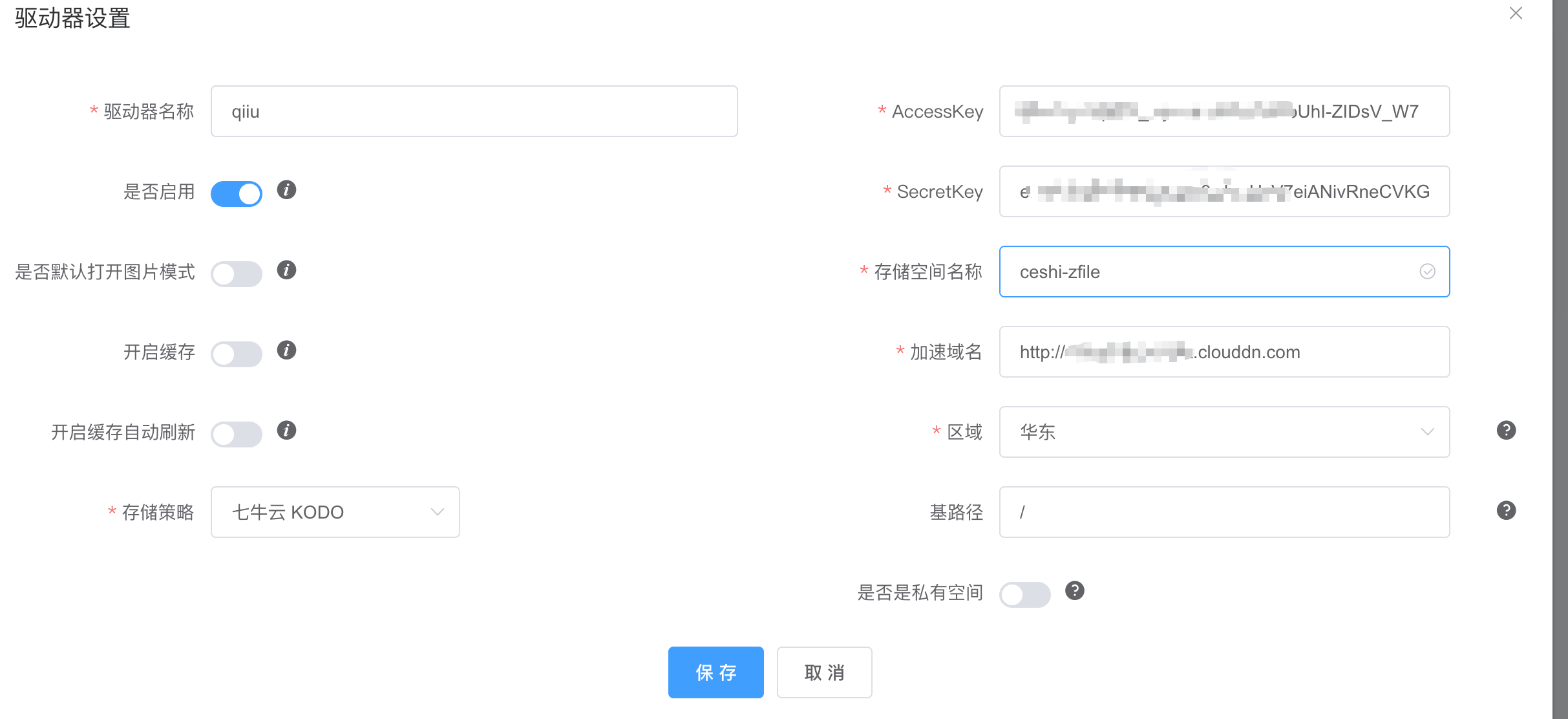Image resolution: width=1568 pixels, height=719 pixels.
Task: Turn on the 是否是私有空间 switch
Action: tap(1025, 594)
